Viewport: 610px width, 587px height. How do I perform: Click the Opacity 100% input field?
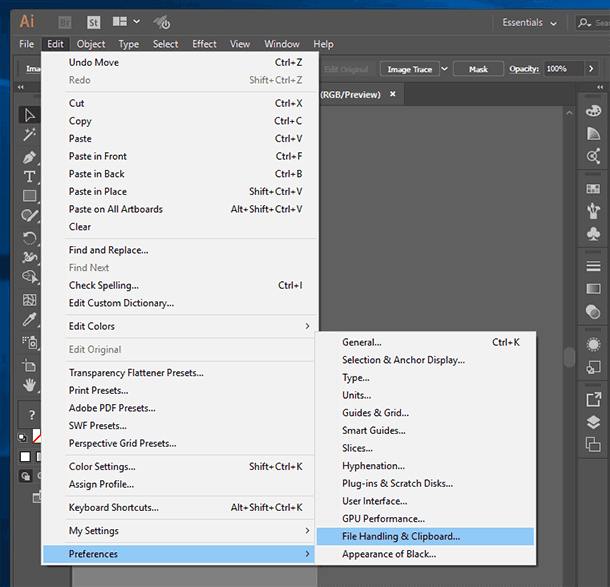[x=563, y=69]
